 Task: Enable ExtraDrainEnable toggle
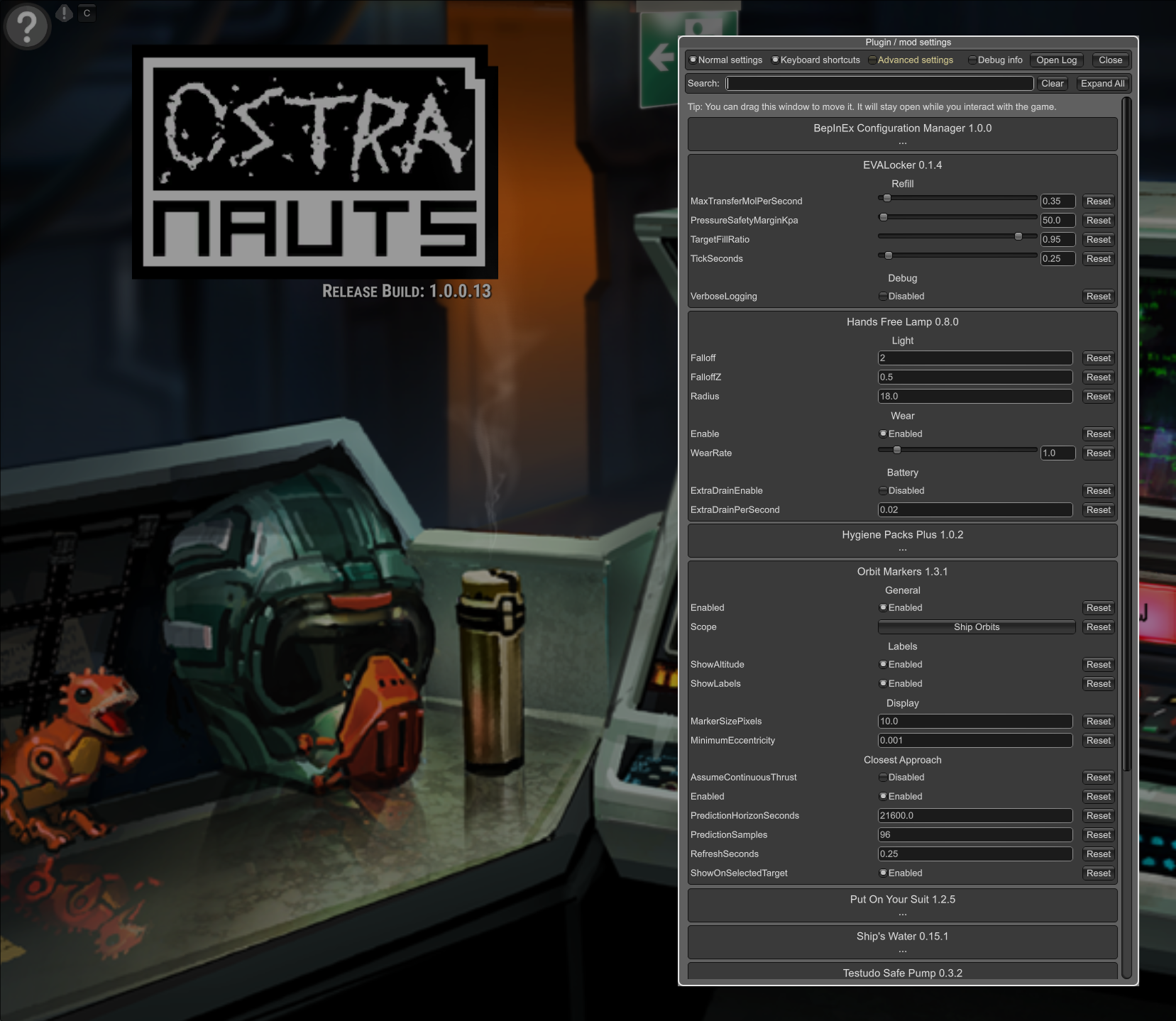click(x=902, y=491)
